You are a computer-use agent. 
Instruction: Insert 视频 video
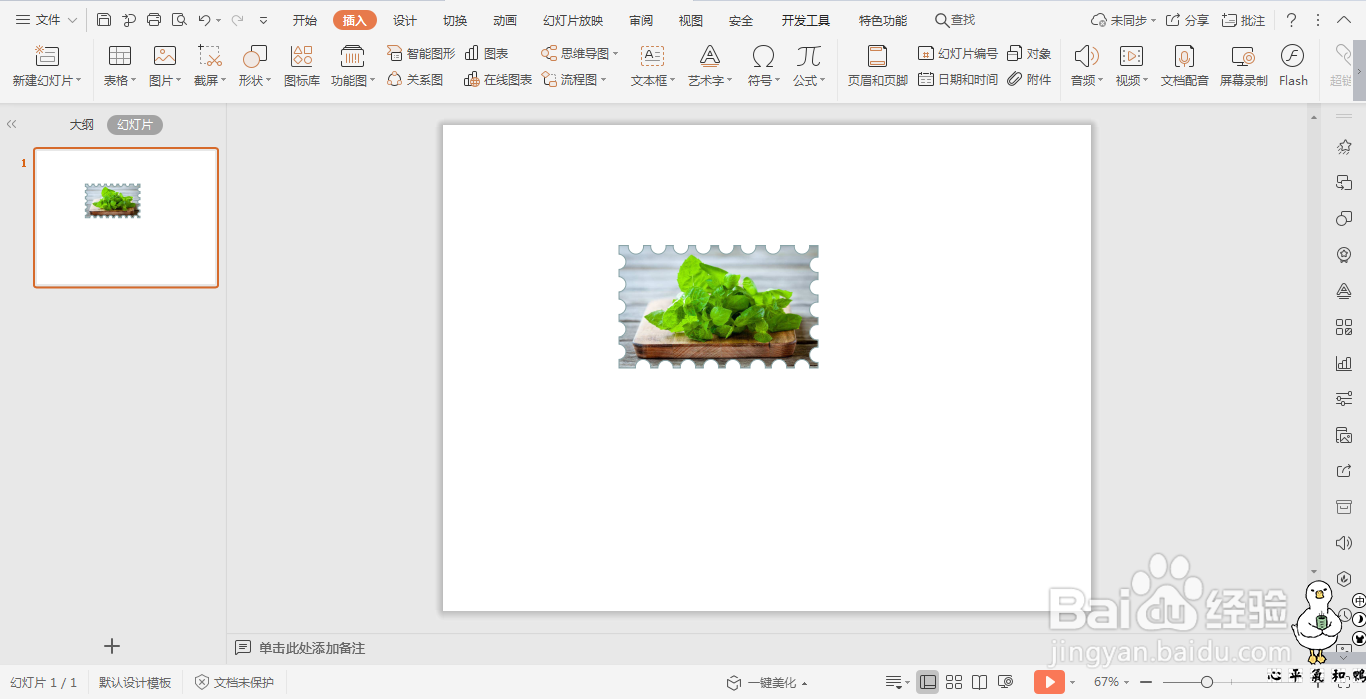1132,66
